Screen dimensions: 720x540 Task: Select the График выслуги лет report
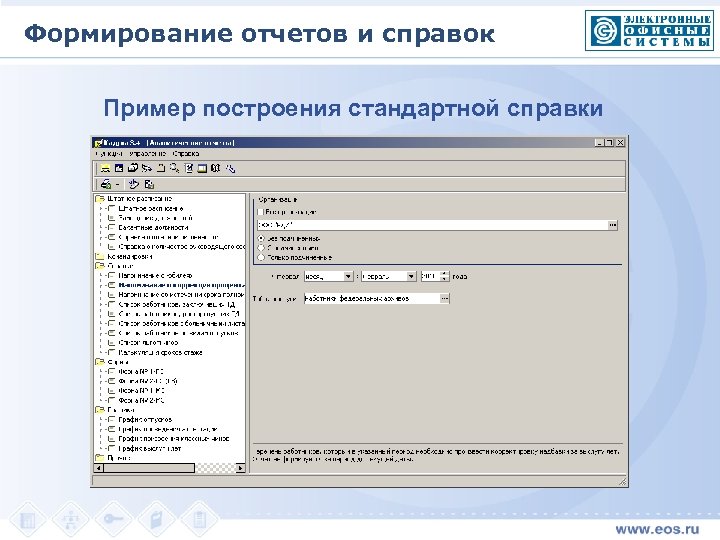(150, 448)
